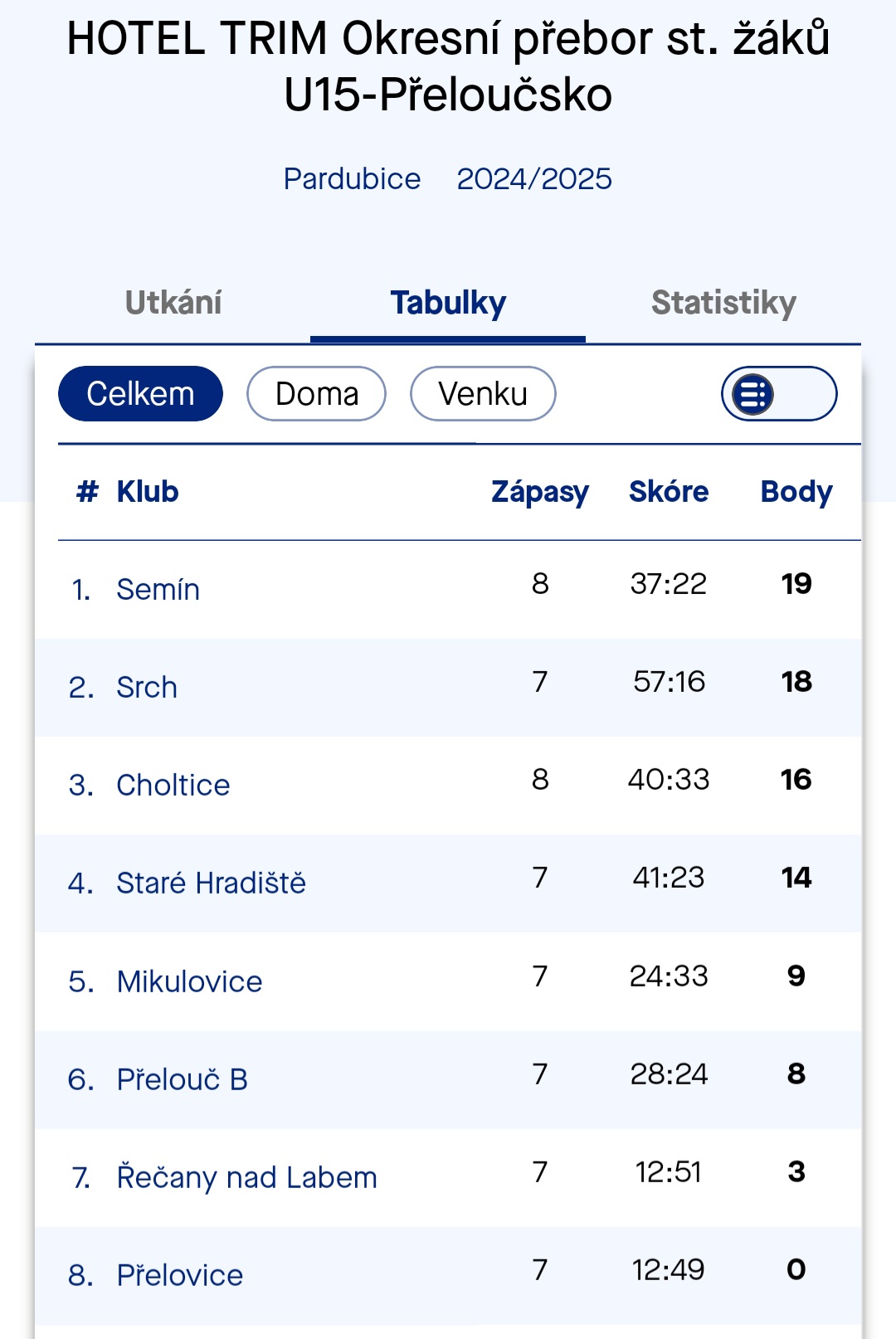Open the Choltice club page

[x=173, y=785]
